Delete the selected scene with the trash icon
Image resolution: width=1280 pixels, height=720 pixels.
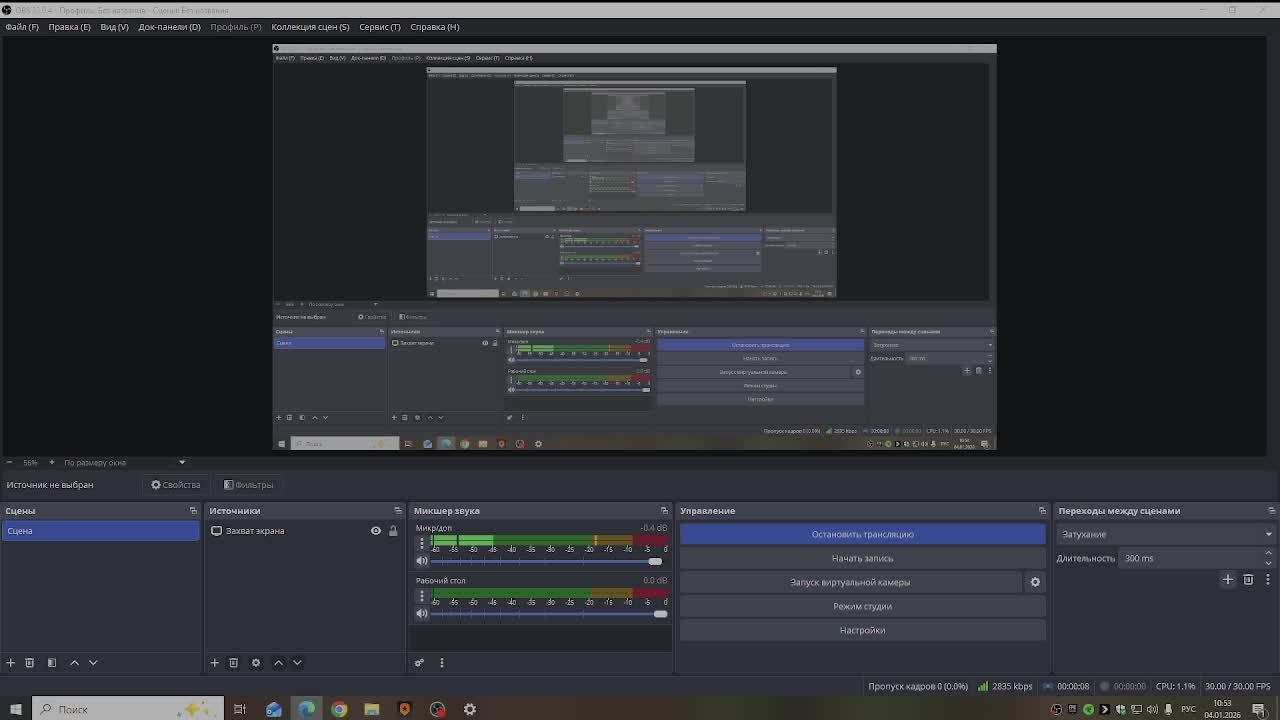coord(30,662)
